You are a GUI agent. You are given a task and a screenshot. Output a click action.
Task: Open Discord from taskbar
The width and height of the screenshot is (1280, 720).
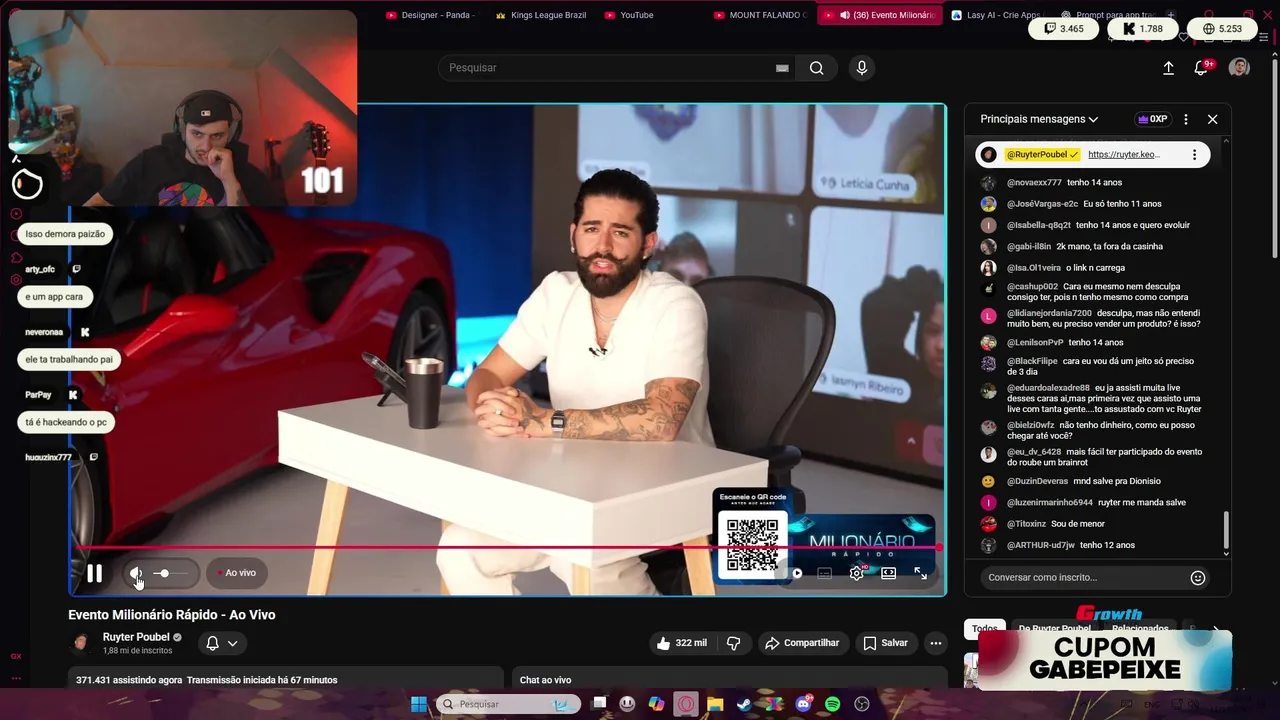[x=803, y=704]
